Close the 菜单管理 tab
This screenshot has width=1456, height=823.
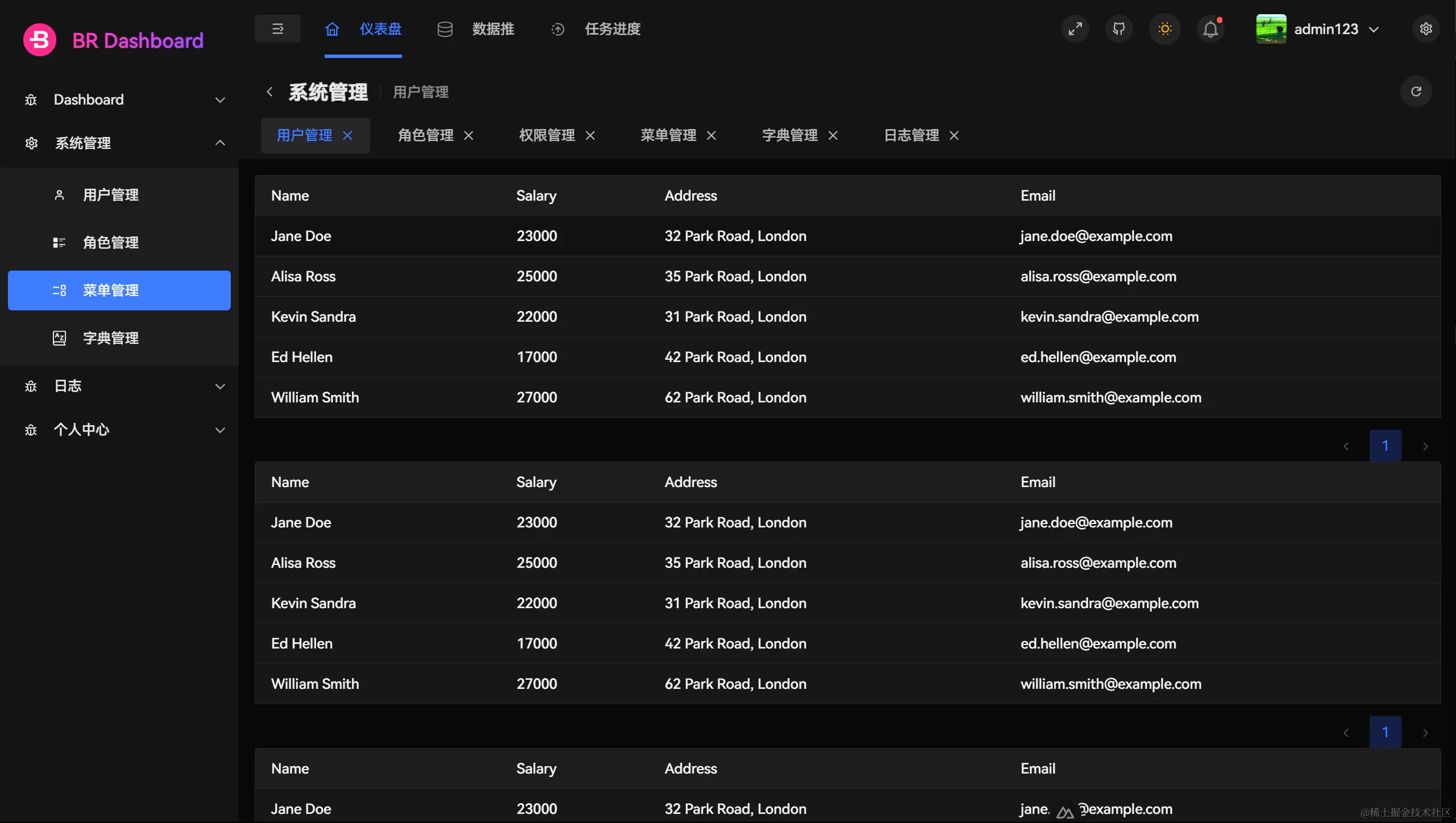[x=711, y=135]
